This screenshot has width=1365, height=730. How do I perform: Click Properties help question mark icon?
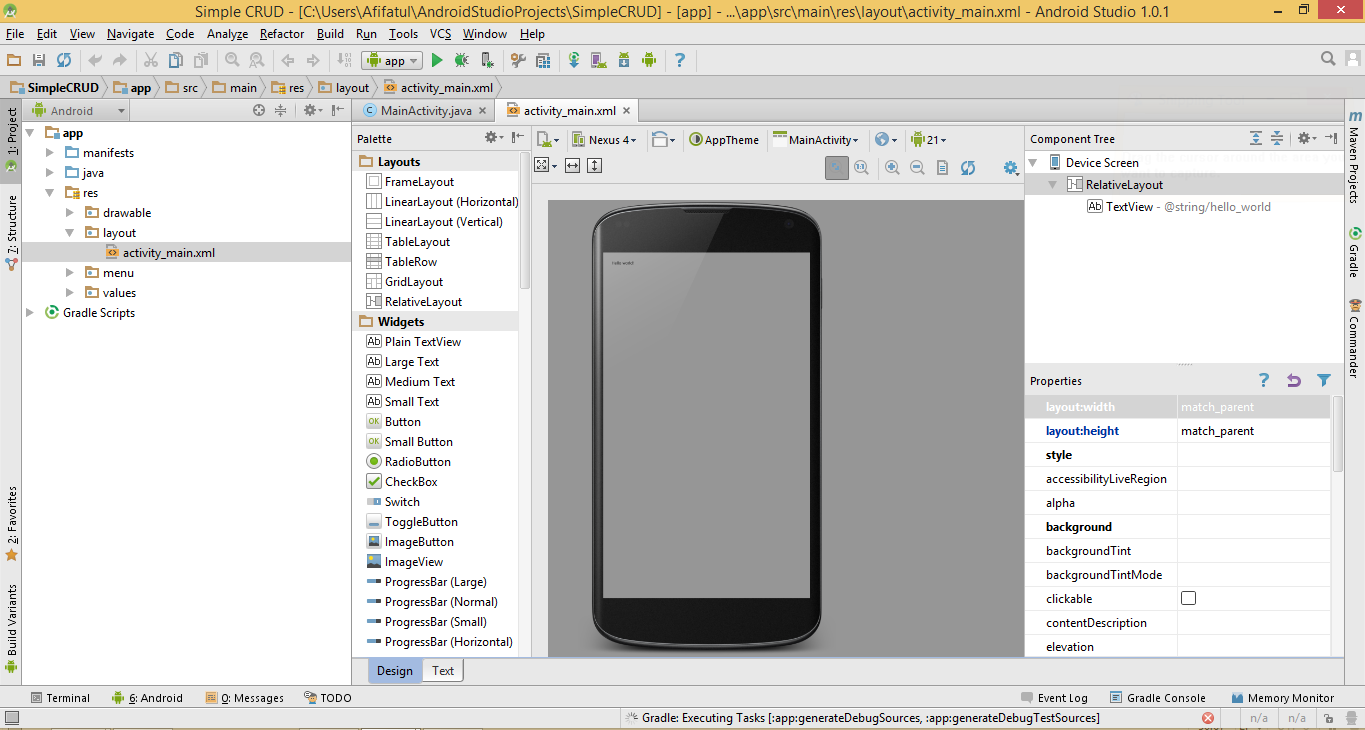click(1264, 380)
